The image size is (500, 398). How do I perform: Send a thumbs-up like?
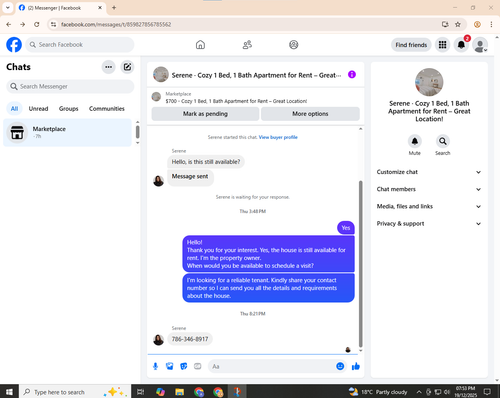click(x=356, y=366)
